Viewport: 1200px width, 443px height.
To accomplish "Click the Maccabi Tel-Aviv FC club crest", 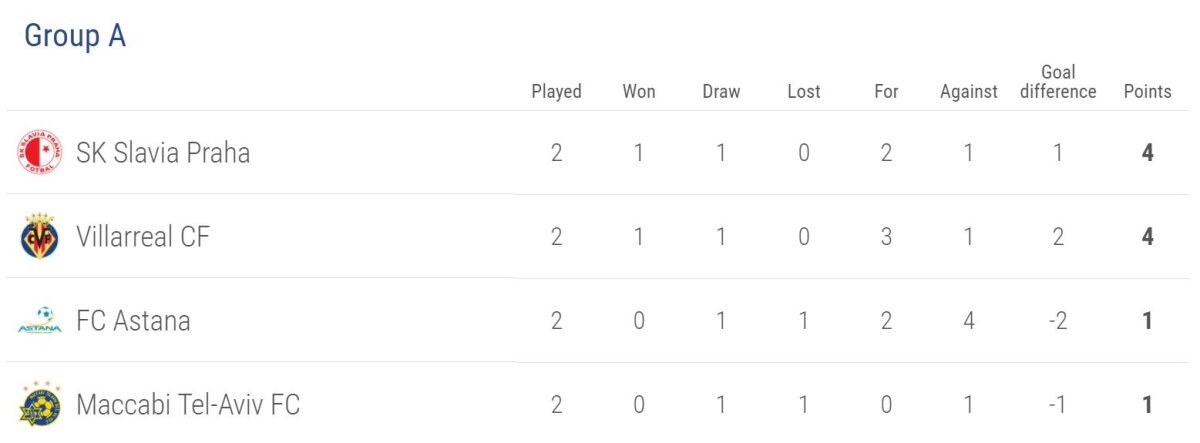I will (x=40, y=405).
